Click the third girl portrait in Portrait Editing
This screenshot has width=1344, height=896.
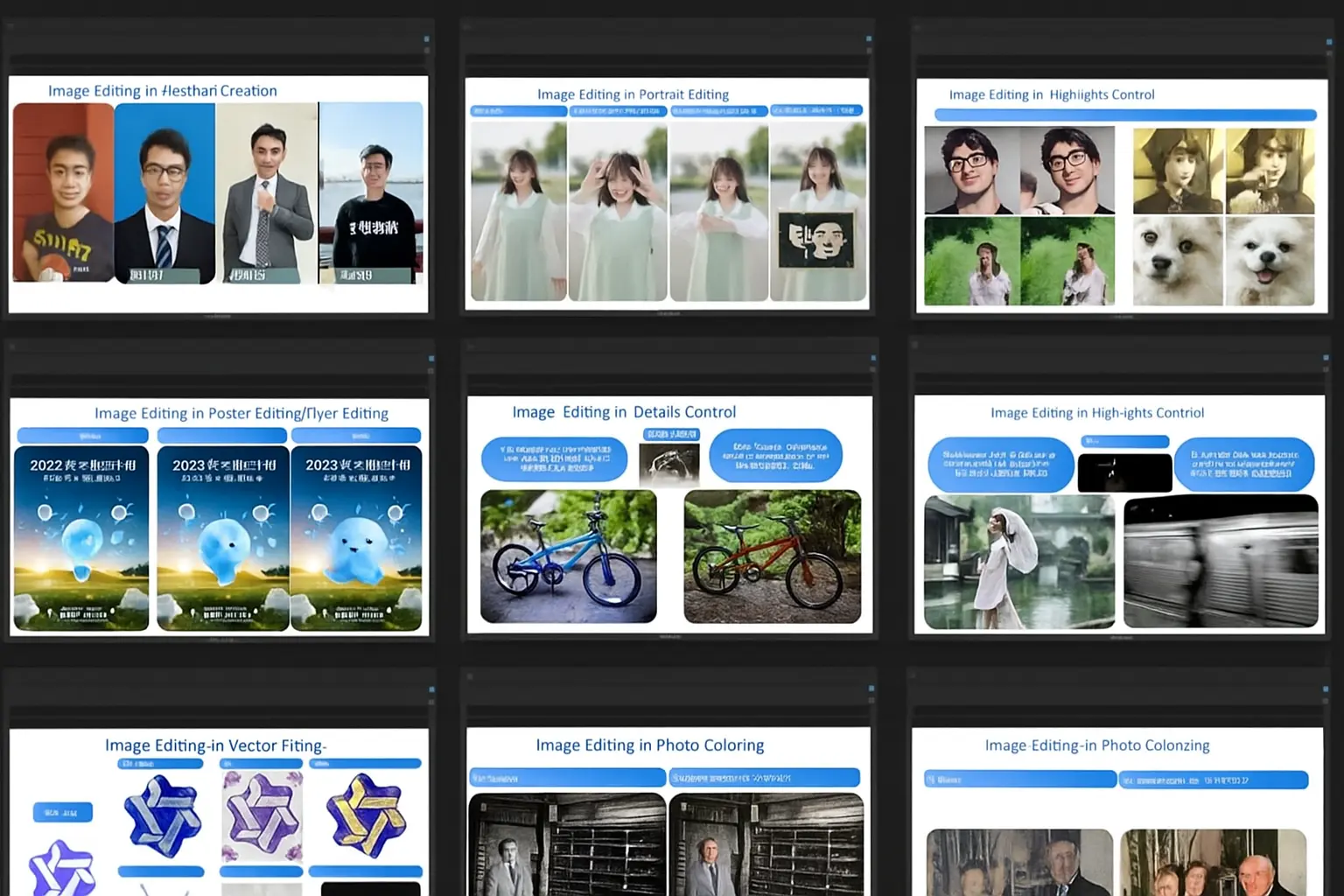click(x=718, y=211)
